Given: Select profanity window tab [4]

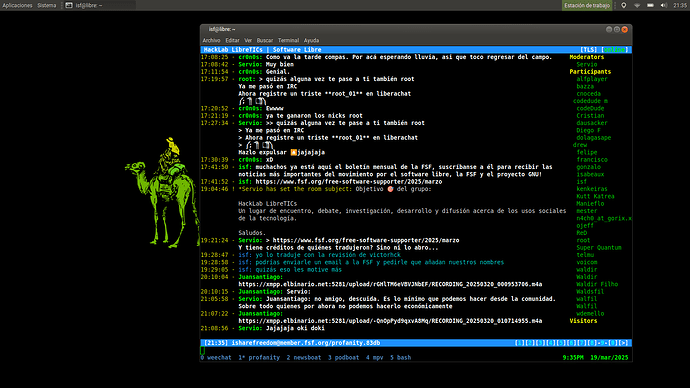Looking at the screenshot, I should point(551,343).
